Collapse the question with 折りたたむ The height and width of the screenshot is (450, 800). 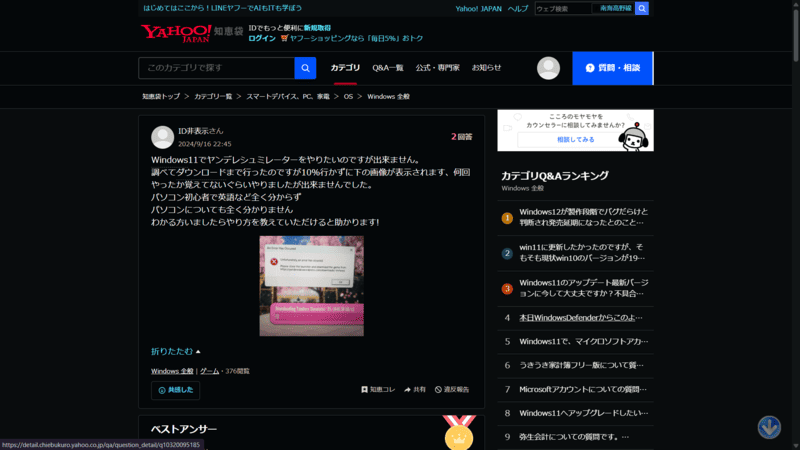tap(176, 352)
